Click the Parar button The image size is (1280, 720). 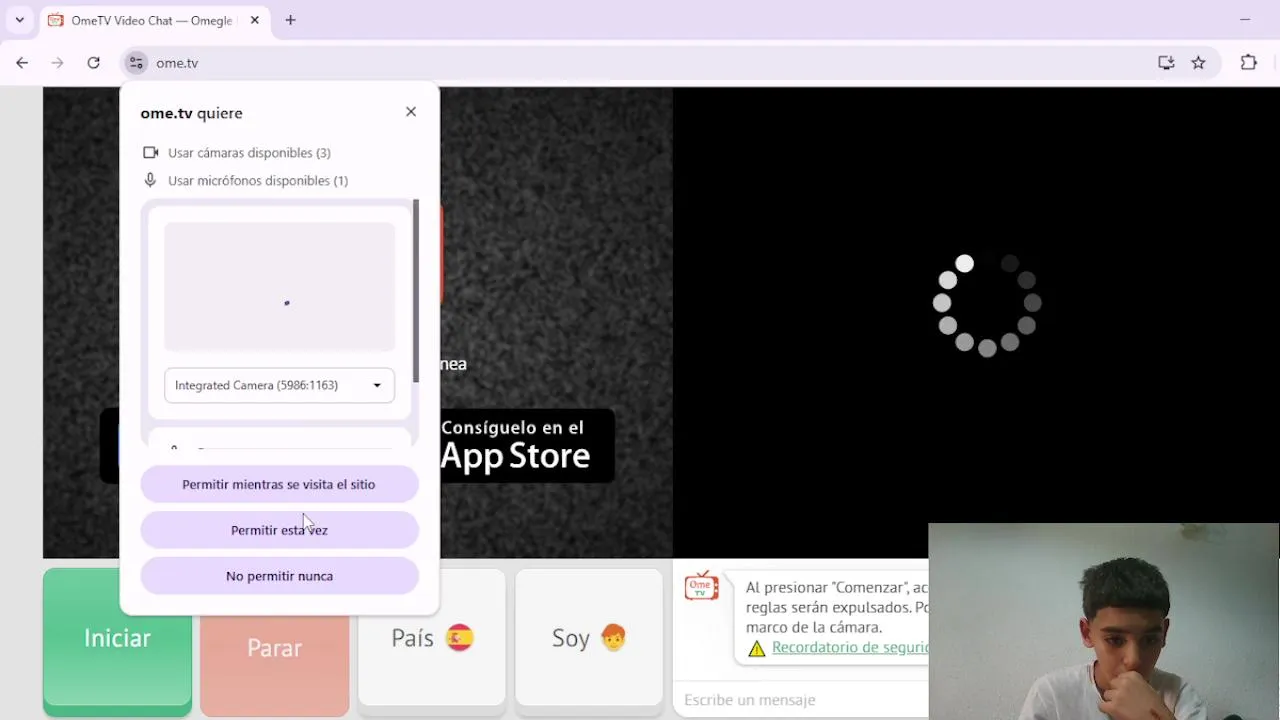(274, 648)
